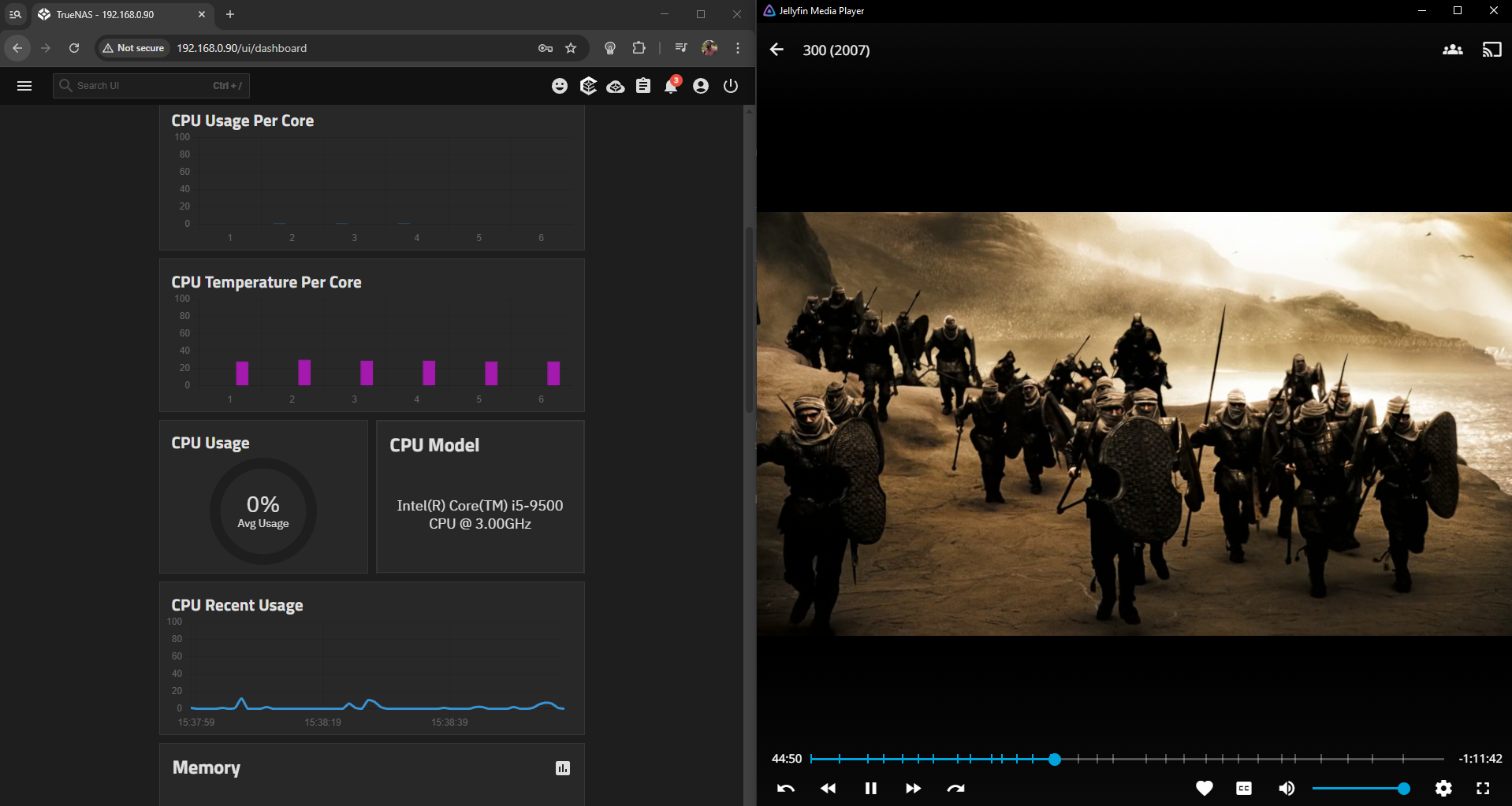
Task: Click the lightbulb extension icon in browser toolbar
Action: click(x=609, y=48)
